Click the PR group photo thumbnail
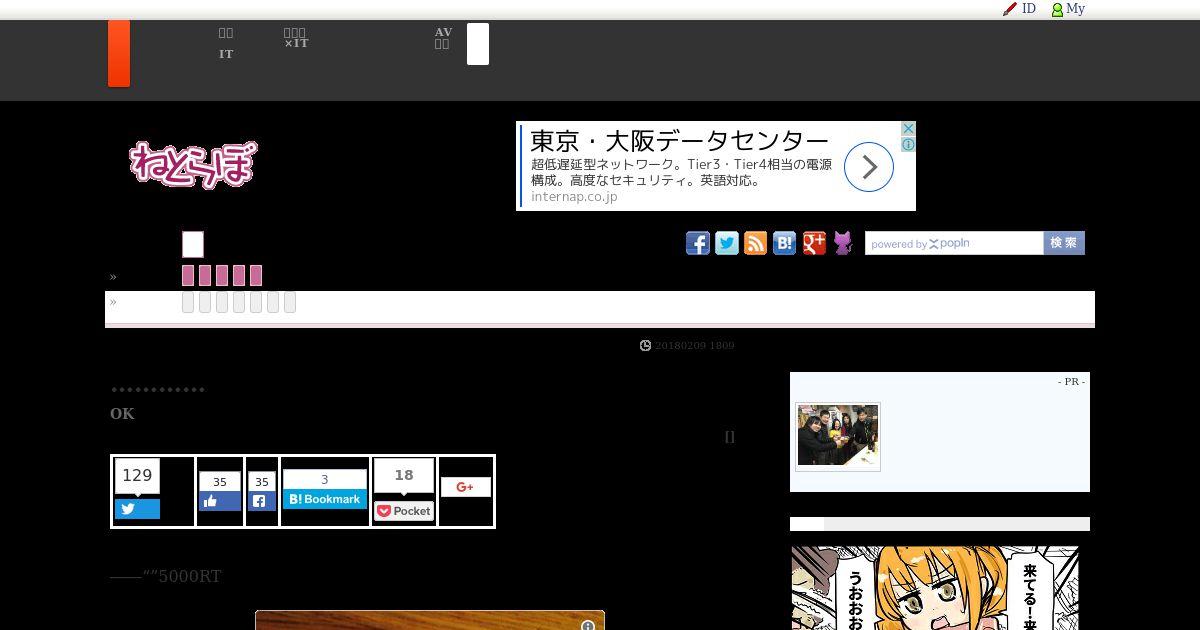The image size is (1200, 630). point(838,436)
